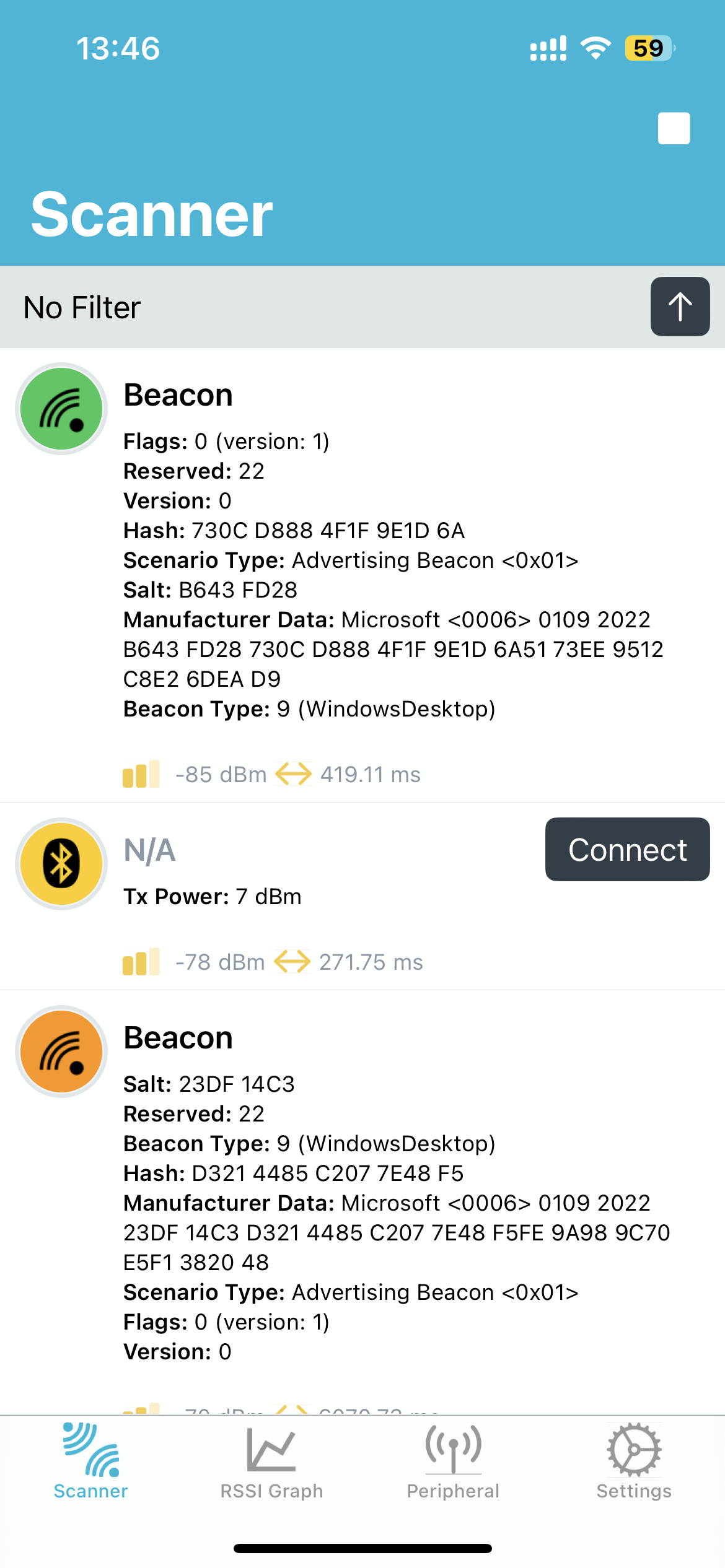The height and width of the screenshot is (1568, 725).
Task: Open the Peripheral tab
Action: [x=453, y=1461]
